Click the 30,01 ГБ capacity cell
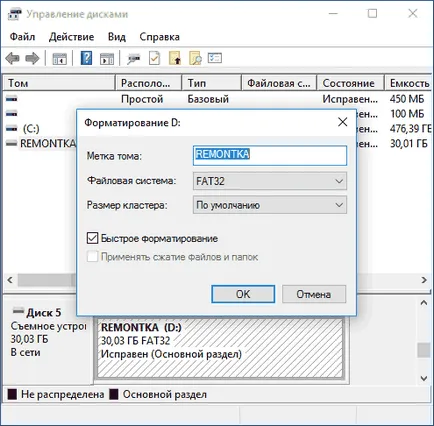This screenshot has width=434, height=426. click(x=409, y=143)
